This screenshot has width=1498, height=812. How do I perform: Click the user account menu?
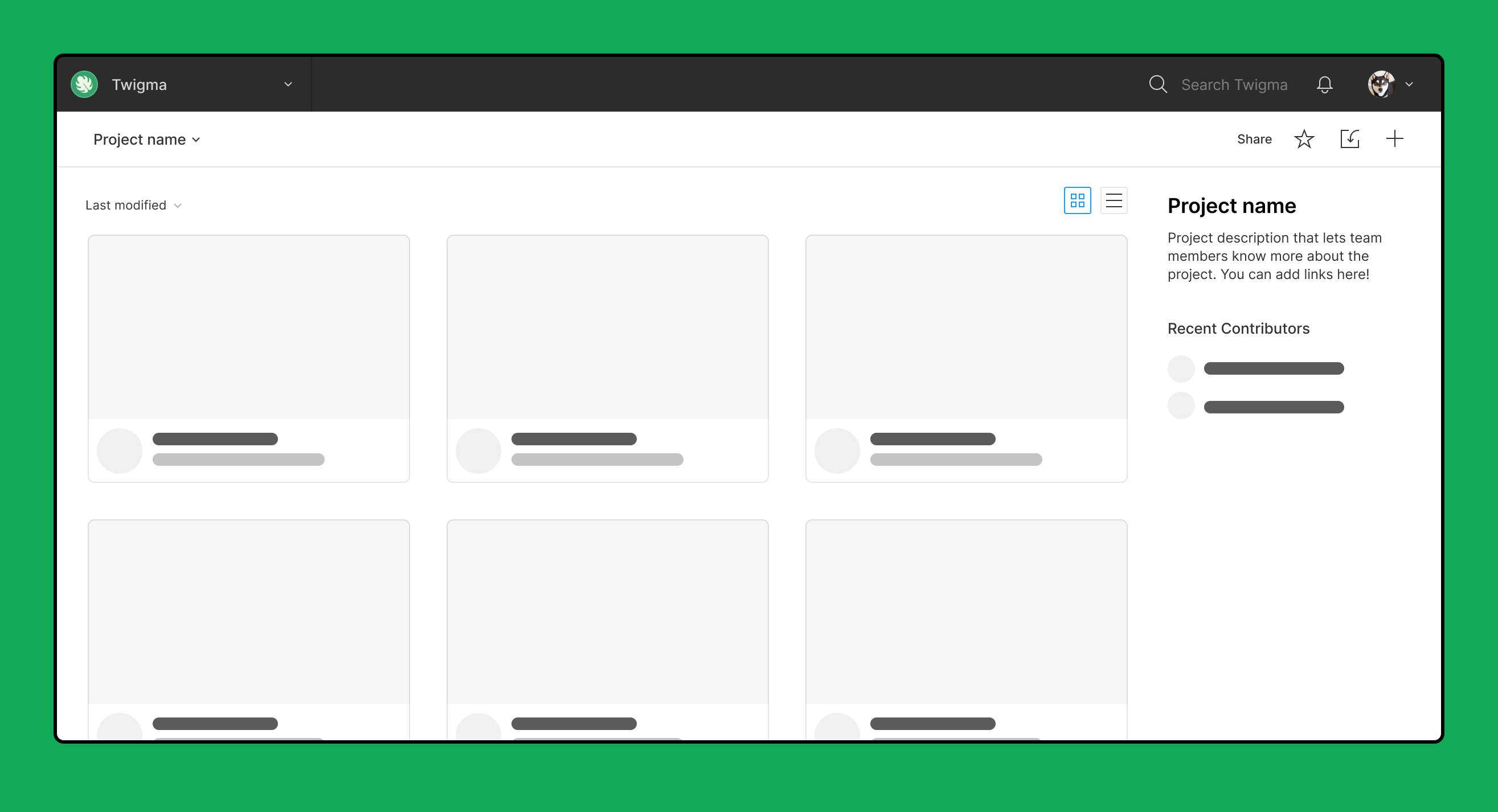(x=1391, y=84)
